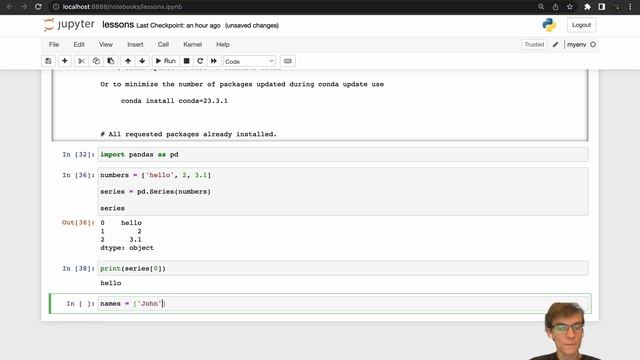This screenshot has height=360, width=640.
Task: Click conda install conda=23.3.1 output line
Action: 174,101
